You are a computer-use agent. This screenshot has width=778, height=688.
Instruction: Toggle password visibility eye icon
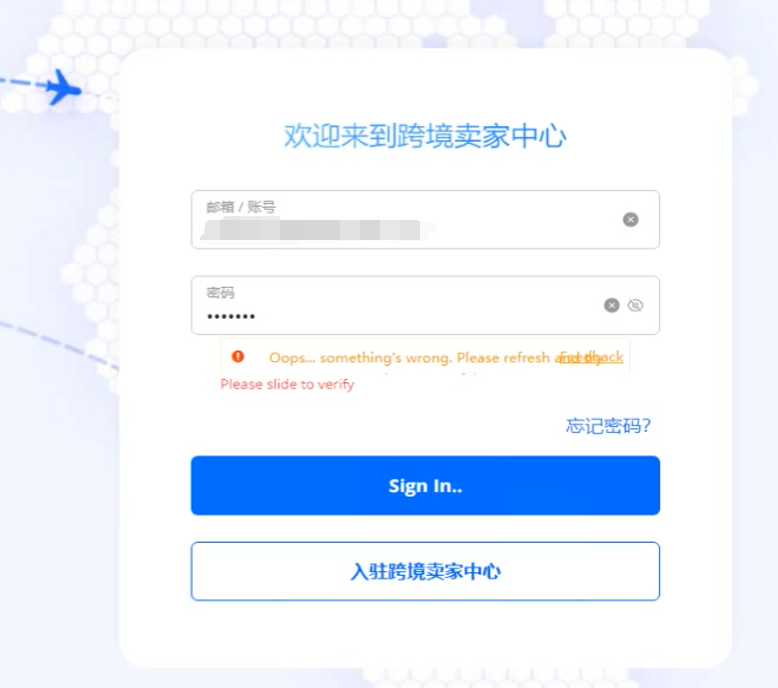pos(635,305)
